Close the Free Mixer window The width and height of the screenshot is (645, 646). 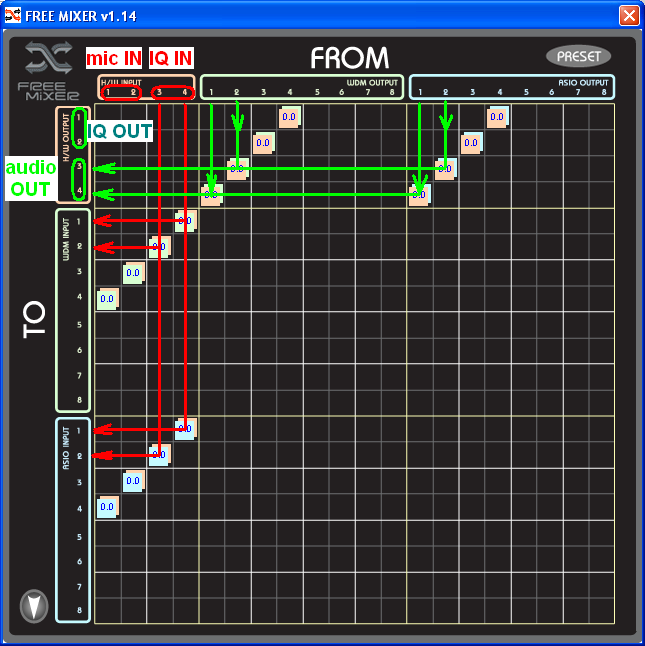tap(628, 15)
